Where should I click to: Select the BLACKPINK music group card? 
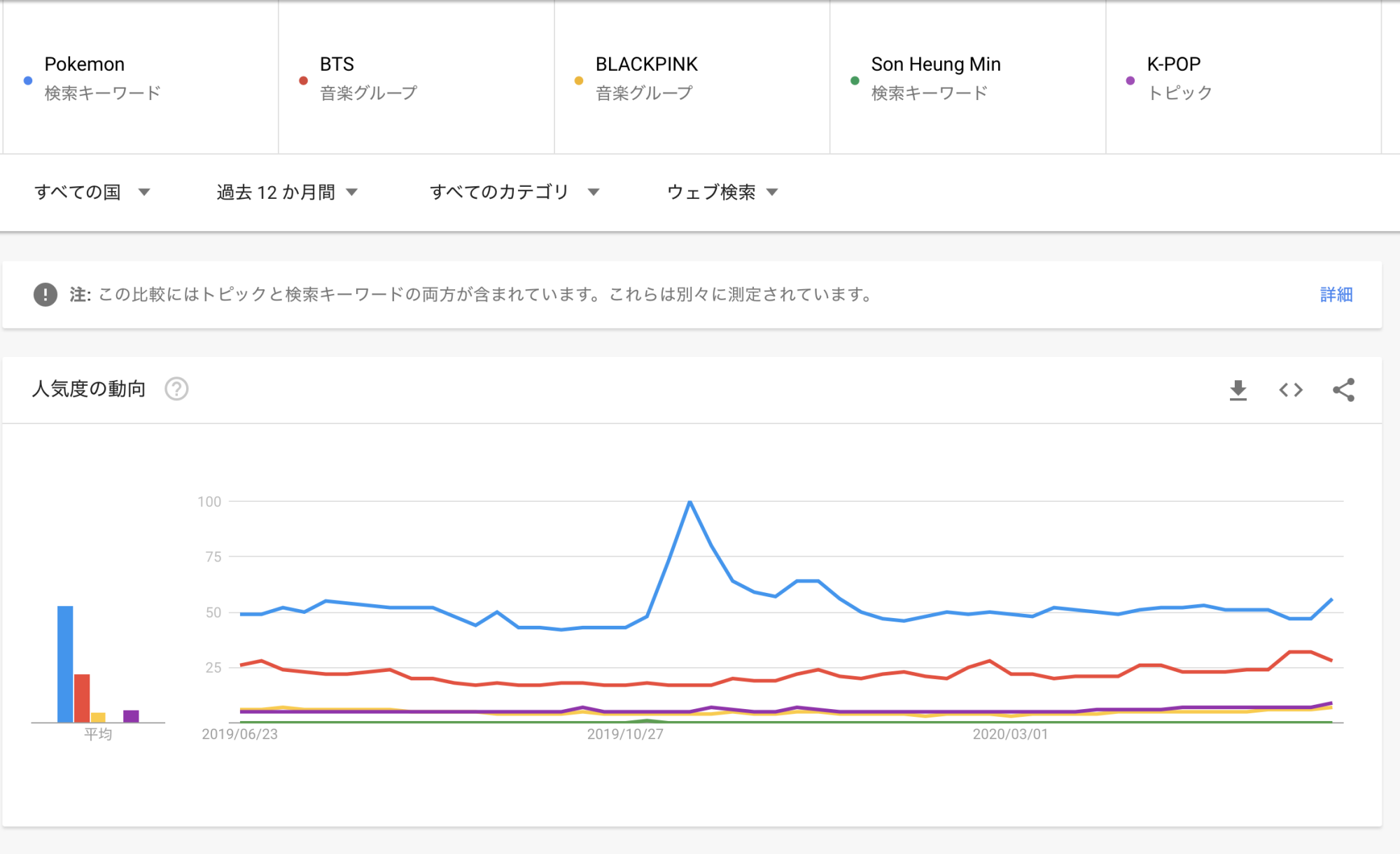click(692, 77)
